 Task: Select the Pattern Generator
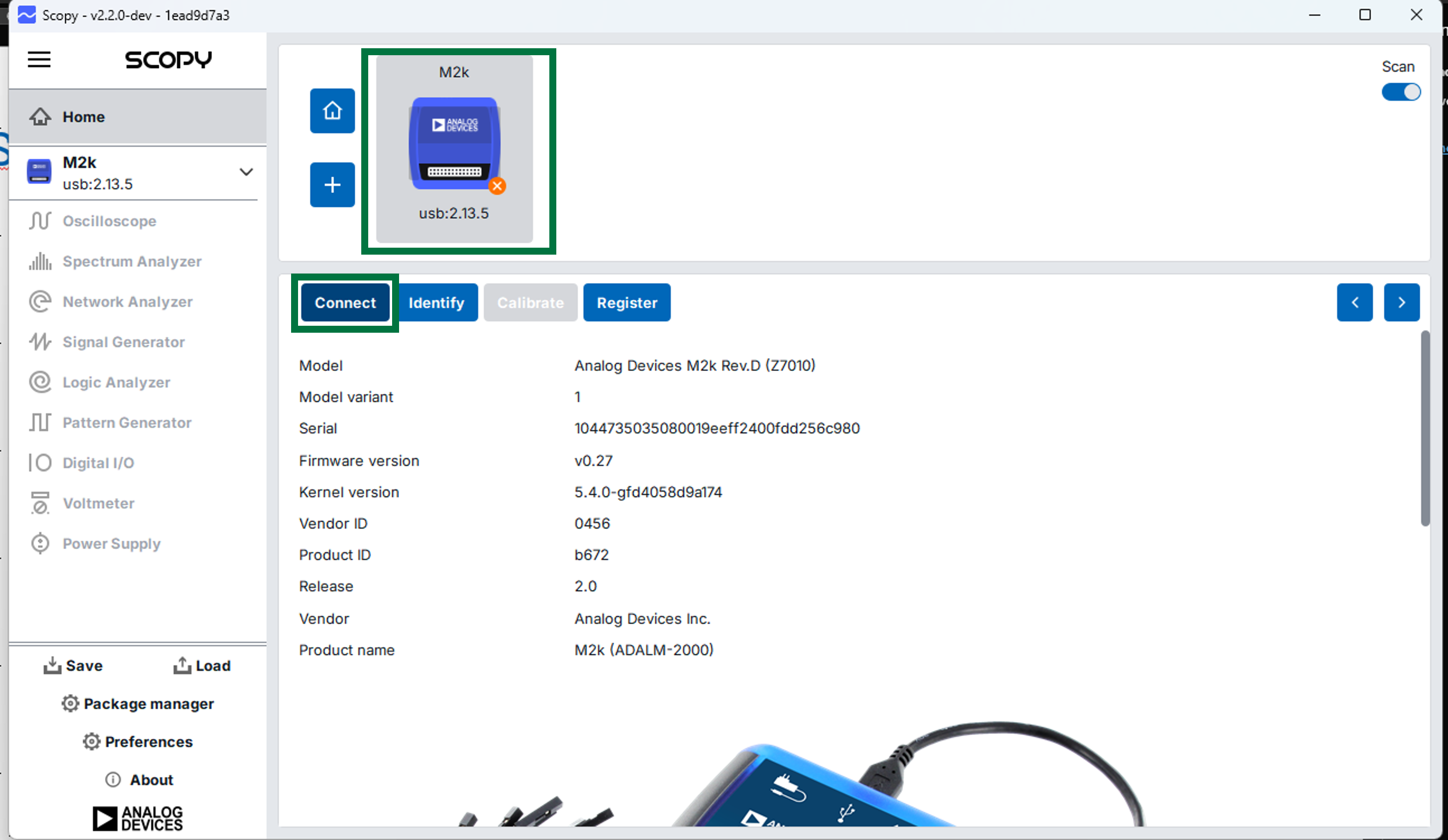(127, 423)
